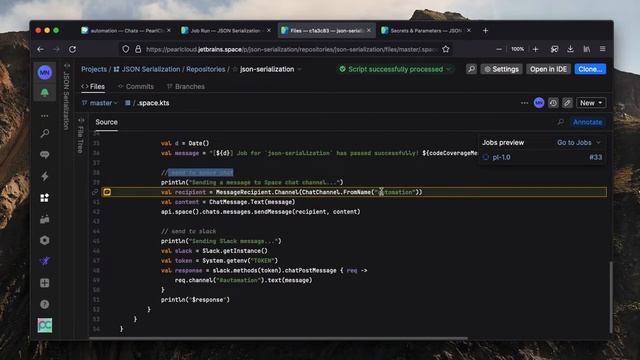Open the MN user avatar in sidebar
The width and height of the screenshot is (640, 360).
tap(44, 72)
